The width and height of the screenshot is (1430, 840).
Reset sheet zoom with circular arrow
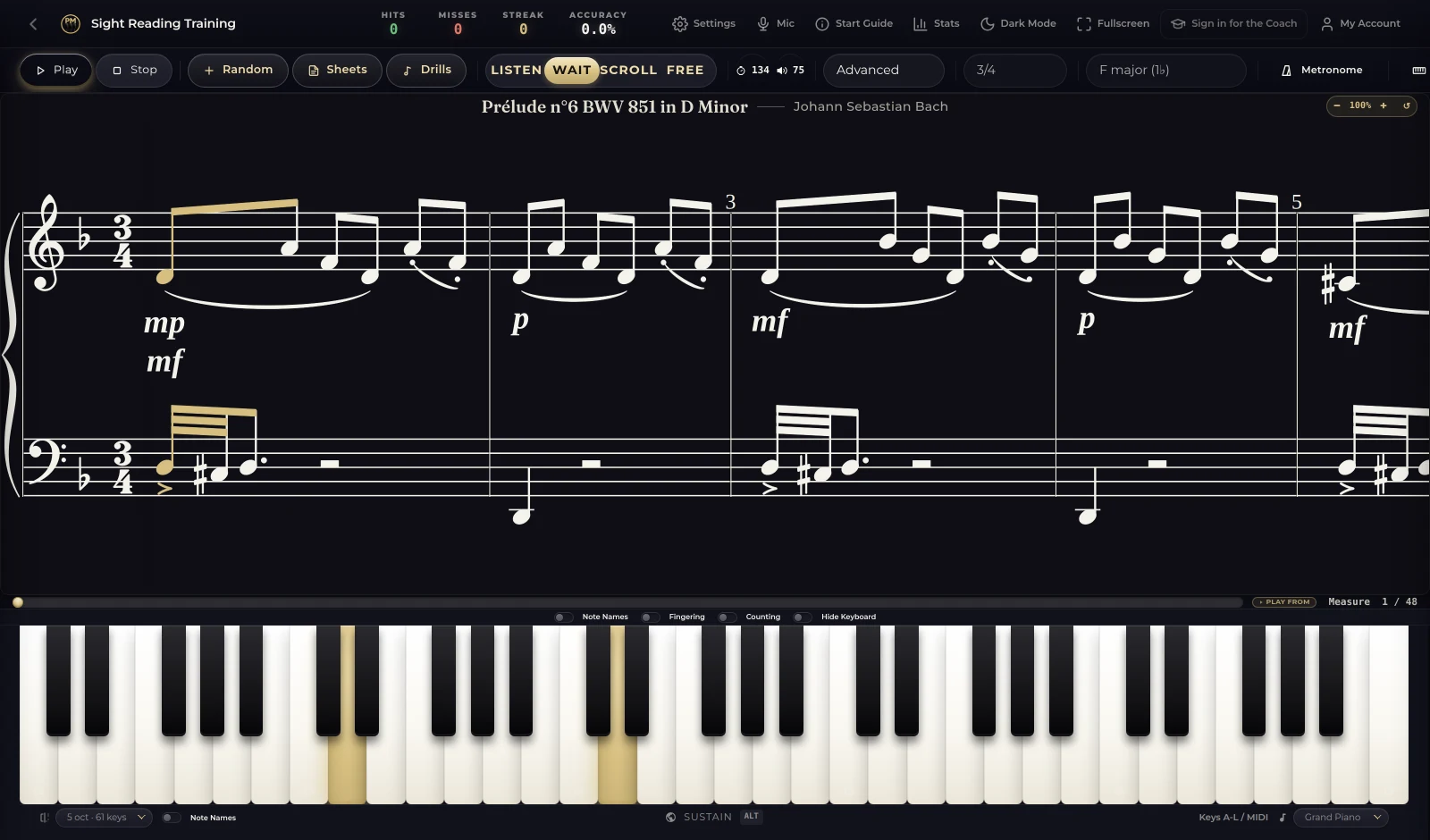coord(1406,105)
